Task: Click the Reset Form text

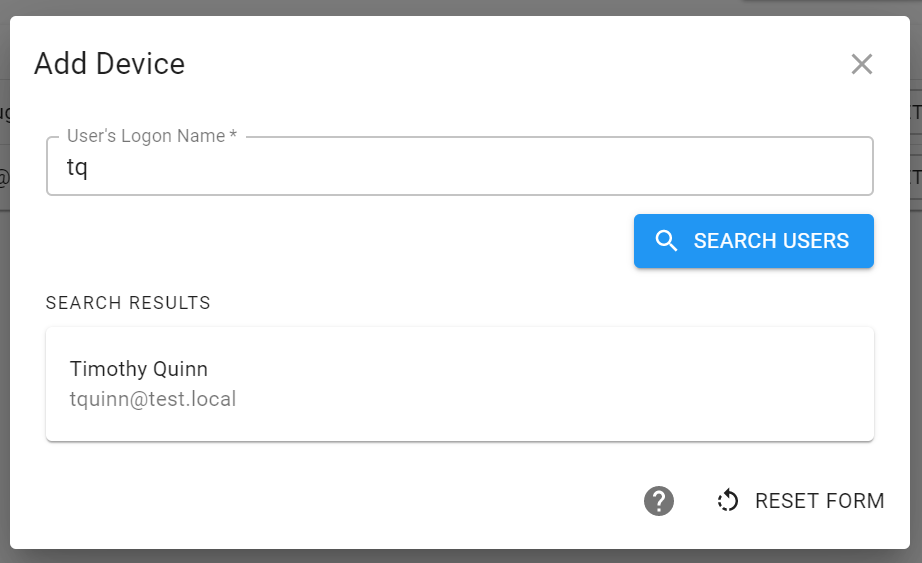Action: [x=819, y=501]
